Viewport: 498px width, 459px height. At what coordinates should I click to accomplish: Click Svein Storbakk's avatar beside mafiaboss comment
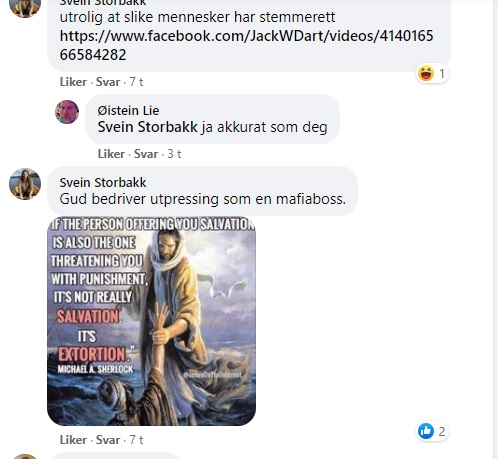[x=25, y=184]
